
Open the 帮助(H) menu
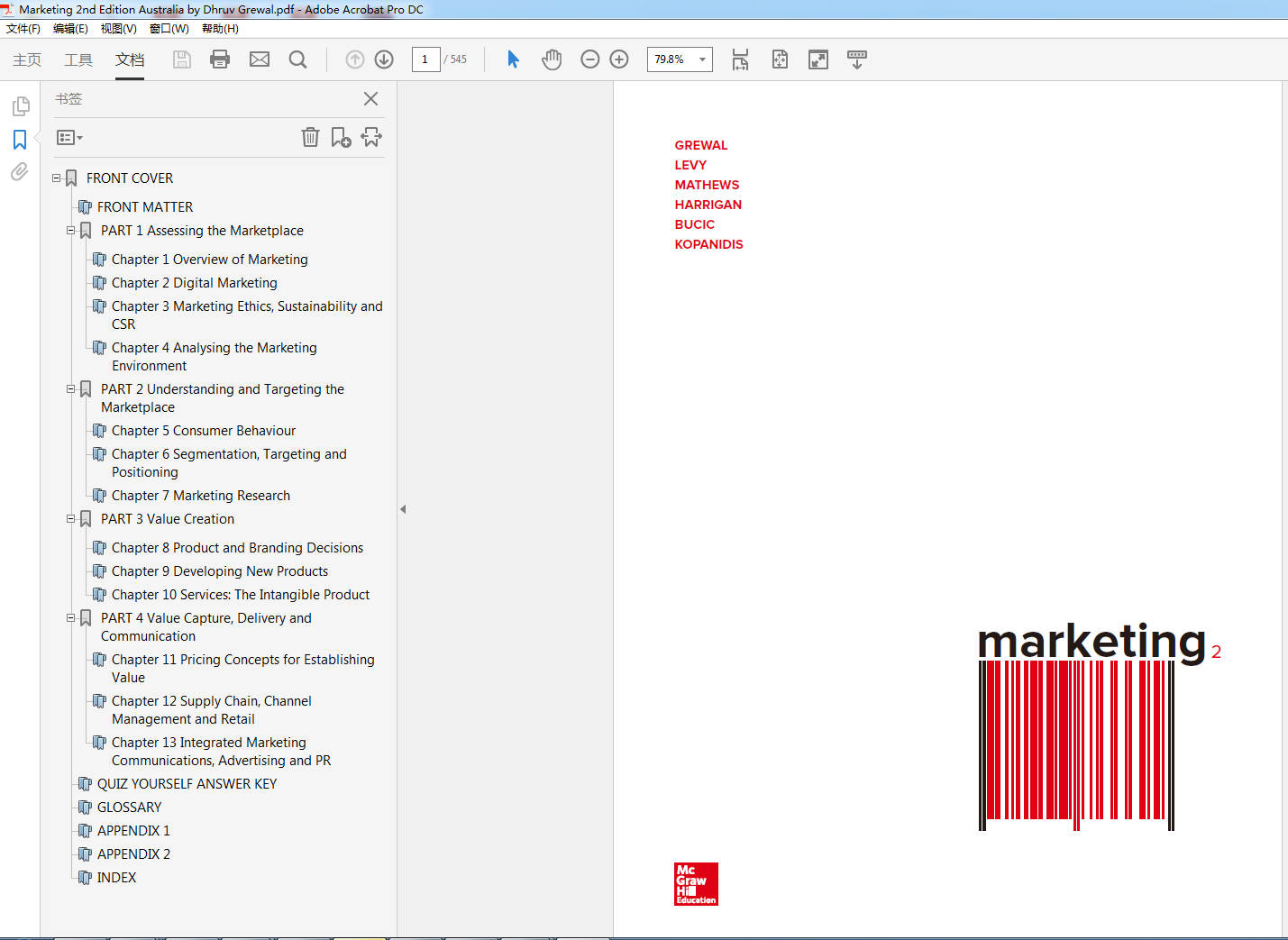click(x=220, y=29)
